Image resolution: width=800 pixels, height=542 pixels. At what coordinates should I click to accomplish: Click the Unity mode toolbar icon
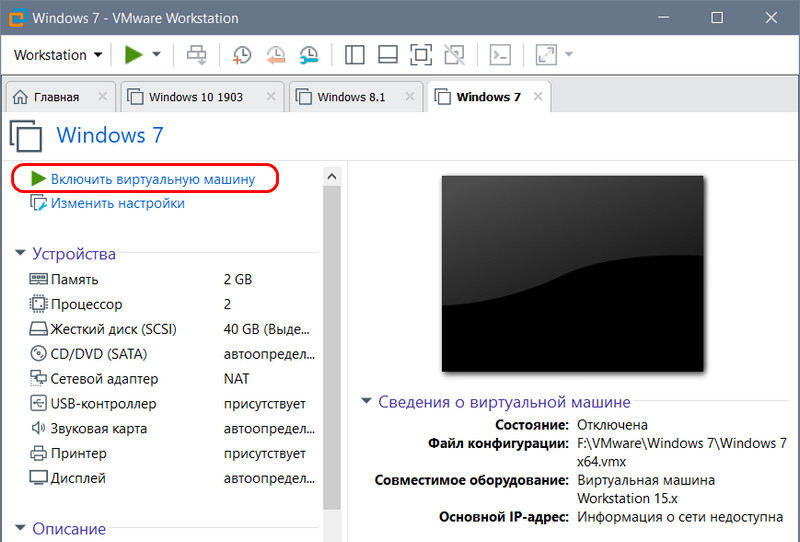[454, 55]
